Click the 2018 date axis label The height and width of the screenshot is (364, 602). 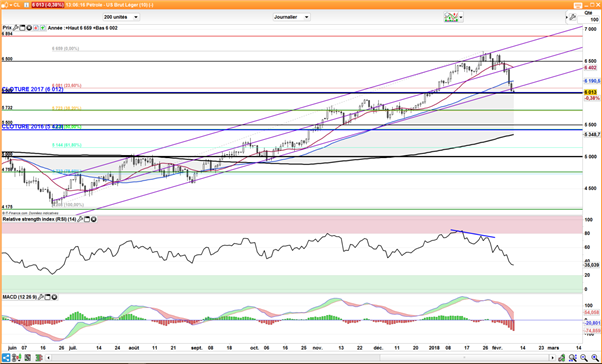click(x=434, y=347)
